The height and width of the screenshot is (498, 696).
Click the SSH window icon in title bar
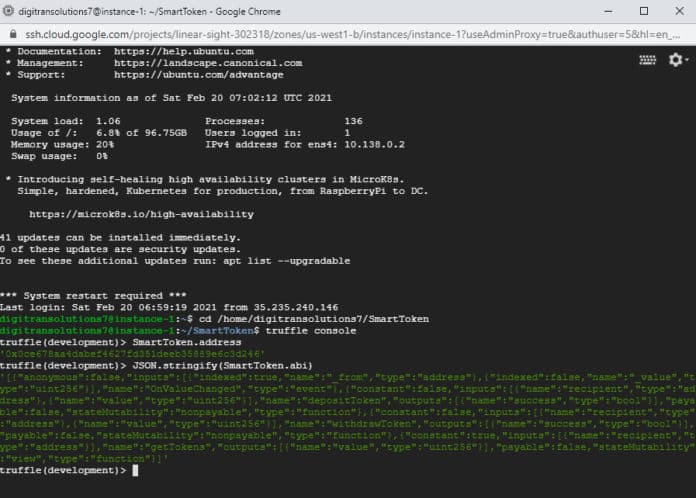click(12, 10)
